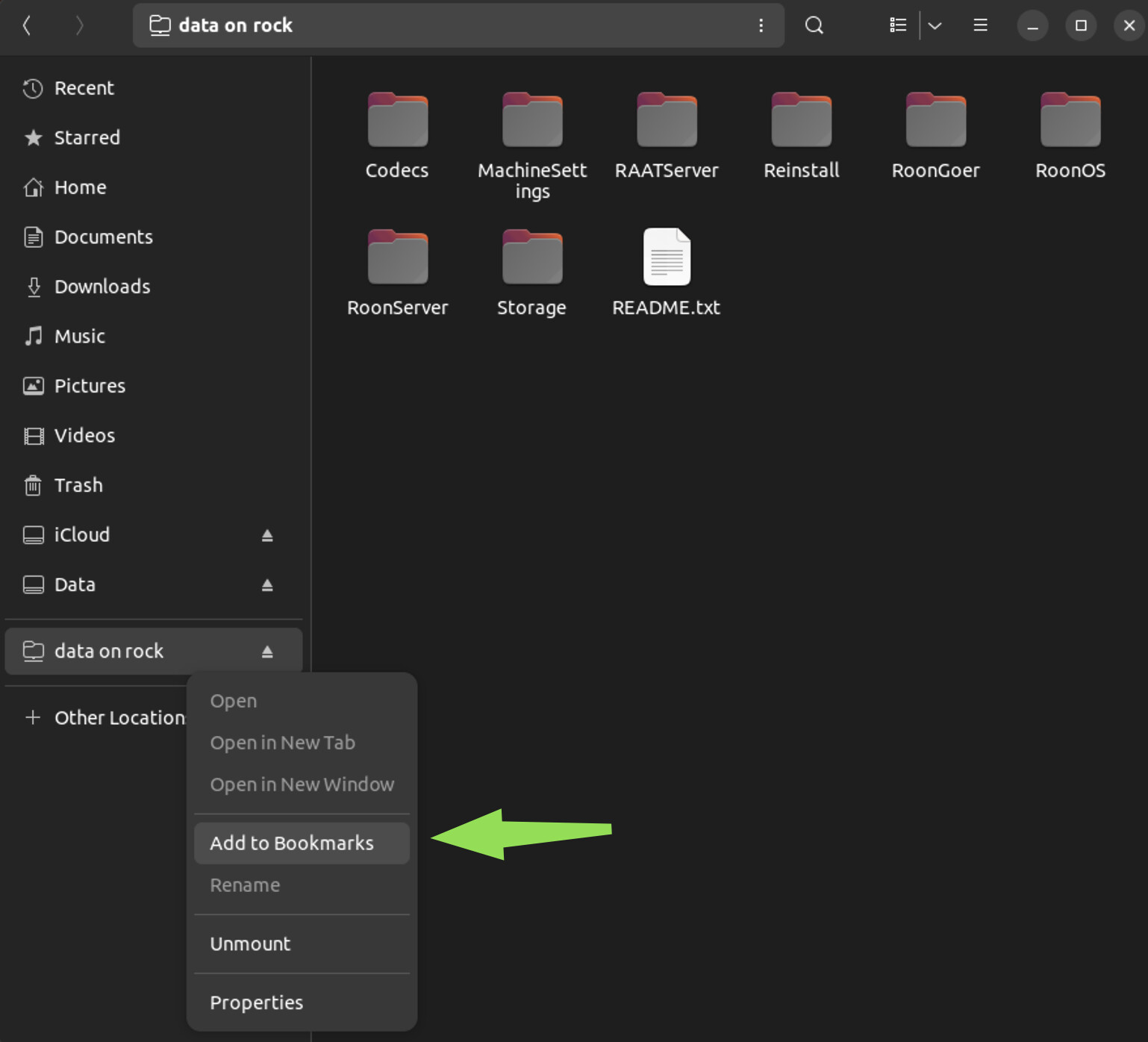Go to Starred in sidebar
This screenshot has height=1042, width=1148.
(x=87, y=137)
